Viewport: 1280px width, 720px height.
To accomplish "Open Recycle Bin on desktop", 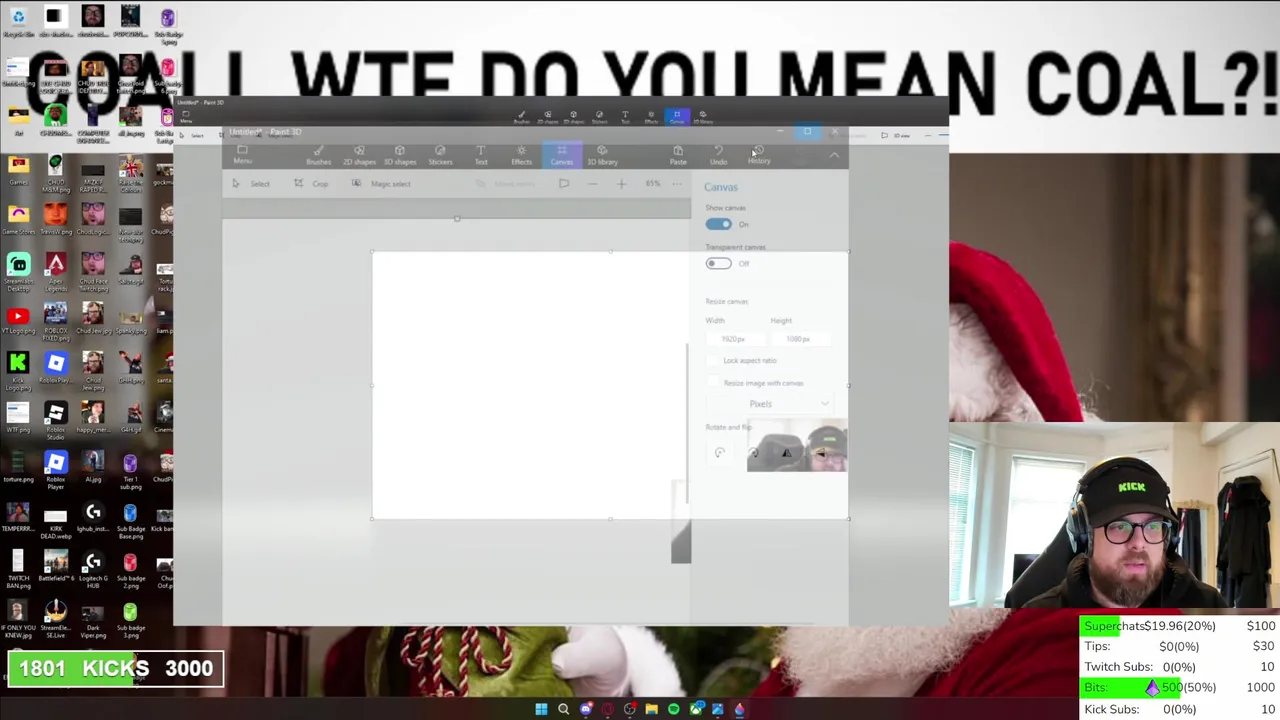I will (x=18, y=21).
